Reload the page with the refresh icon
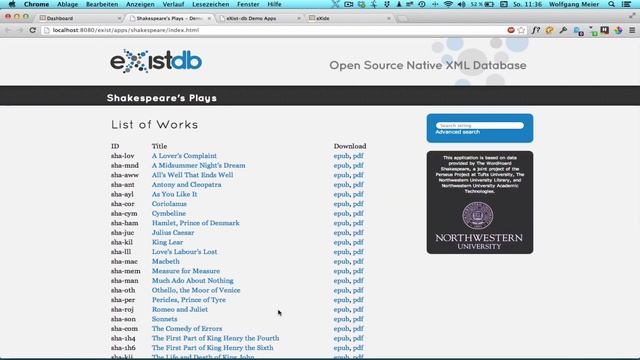The image size is (640, 360). pyautogui.click(x=33, y=30)
